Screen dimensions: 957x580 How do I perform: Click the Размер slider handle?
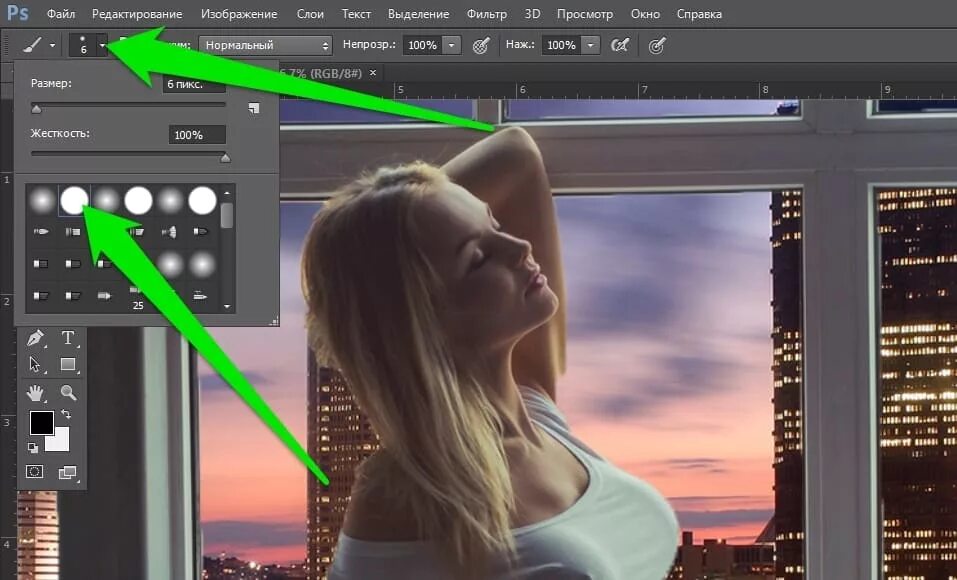pyautogui.click(x=36, y=109)
